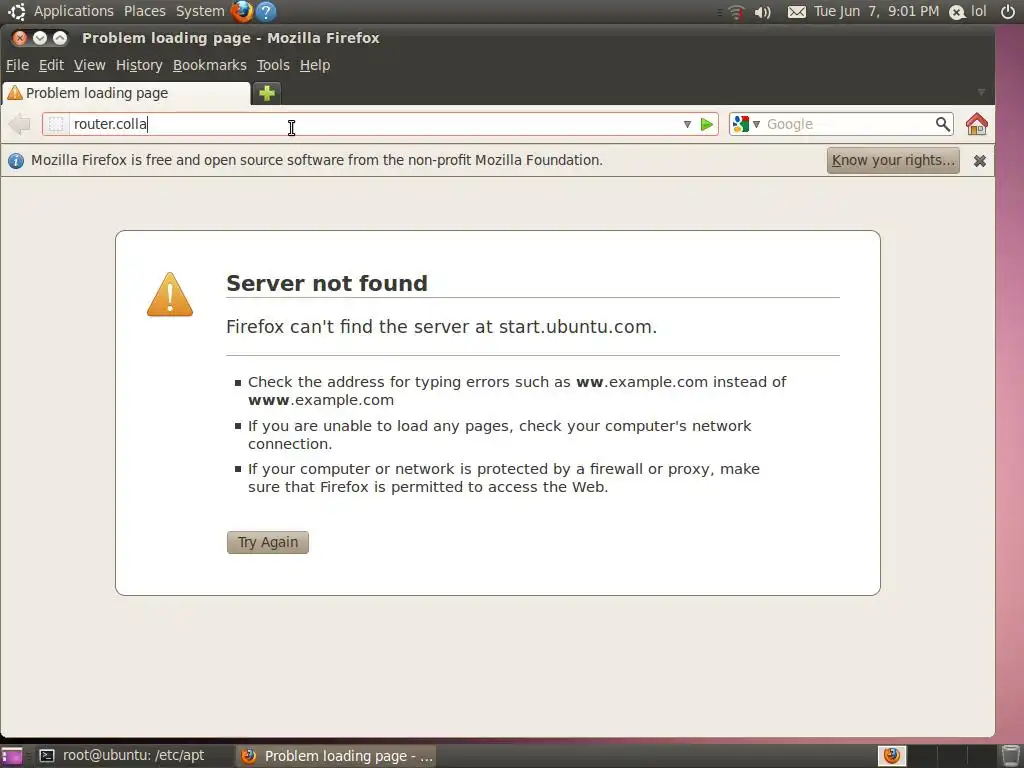Open the wireless network indicator
The height and width of the screenshot is (768, 1024).
735,12
